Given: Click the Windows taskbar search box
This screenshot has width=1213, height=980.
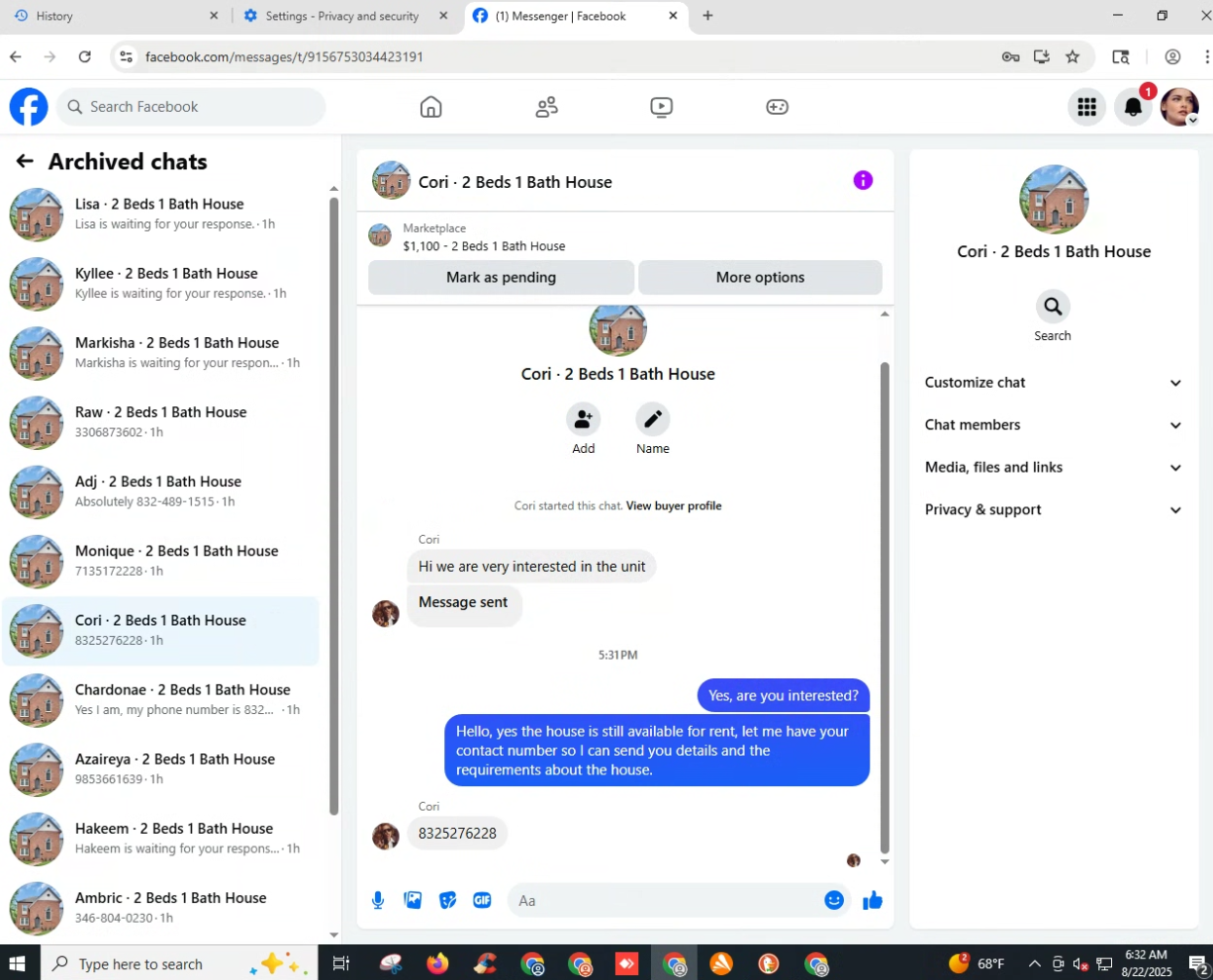Looking at the screenshot, I should click(178, 964).
